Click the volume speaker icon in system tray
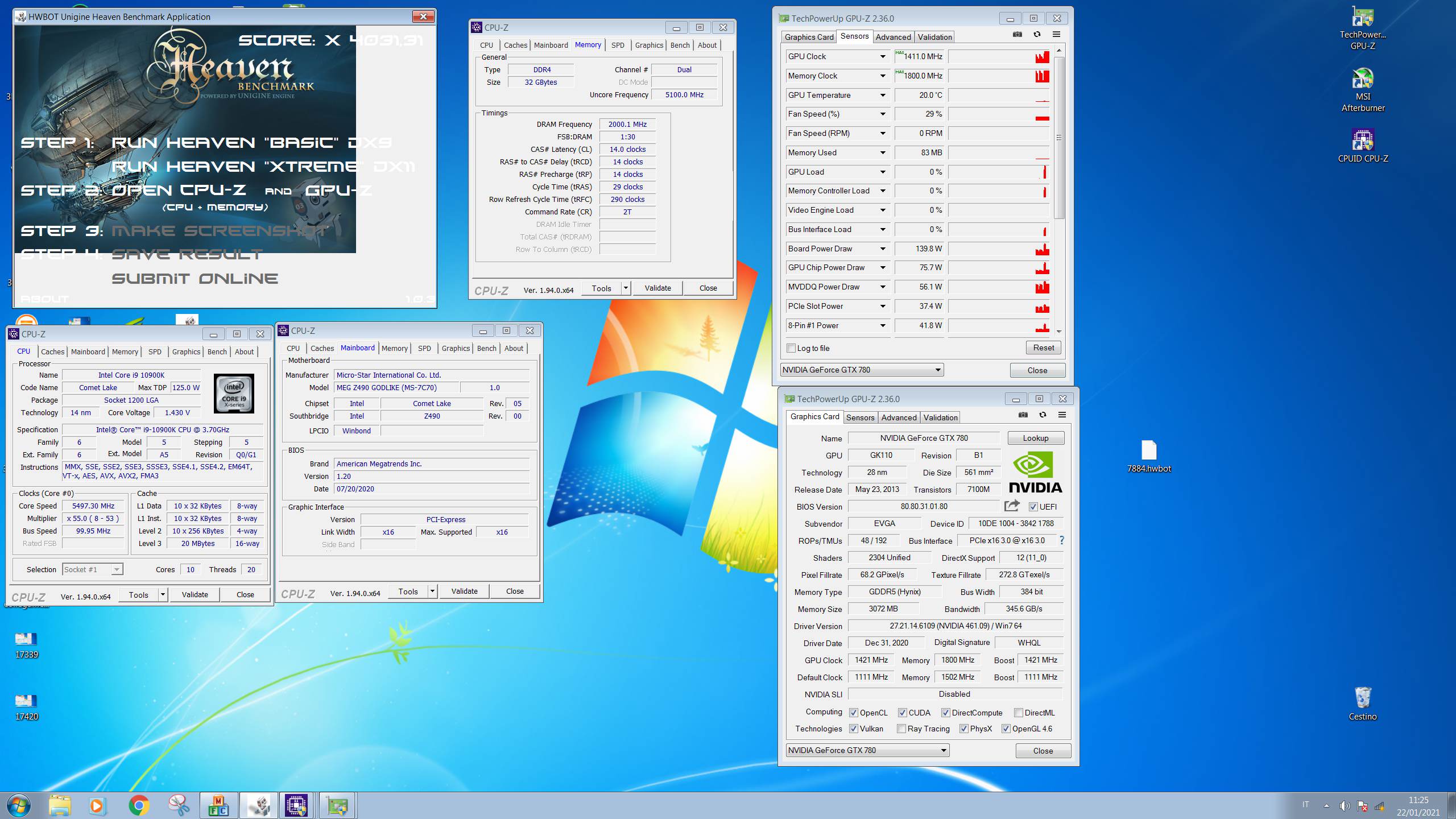This screenshot has height=819, width=1456. pos(1345,806)
